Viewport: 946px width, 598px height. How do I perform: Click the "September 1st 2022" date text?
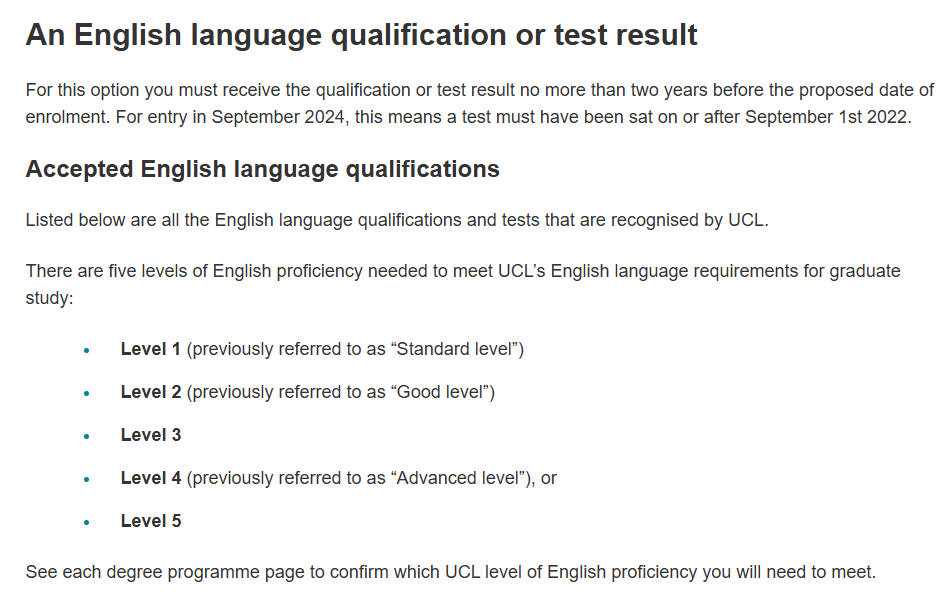click(x=827, y=116)
